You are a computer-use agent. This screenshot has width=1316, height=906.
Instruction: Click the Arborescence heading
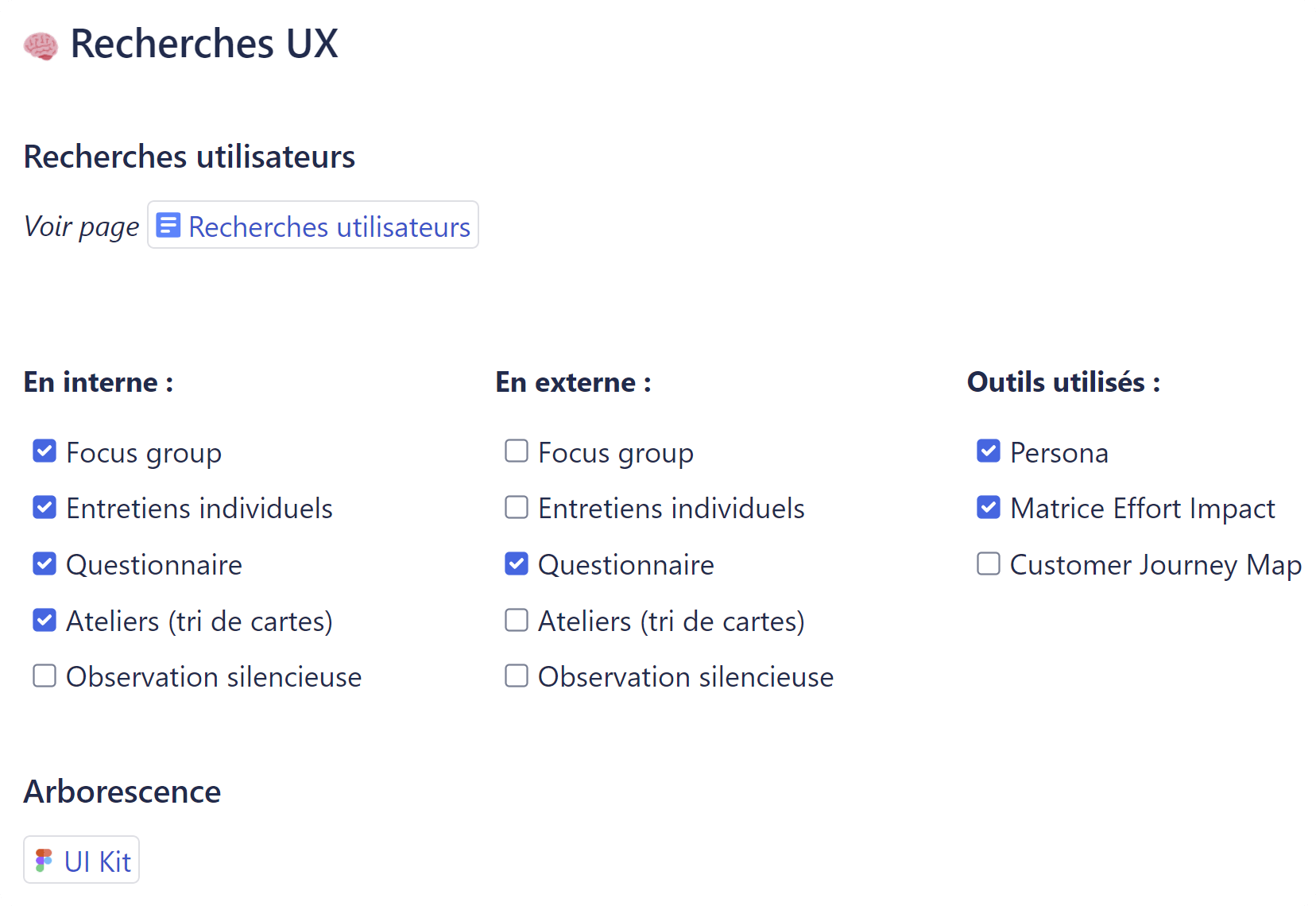(x=122, y=792)
